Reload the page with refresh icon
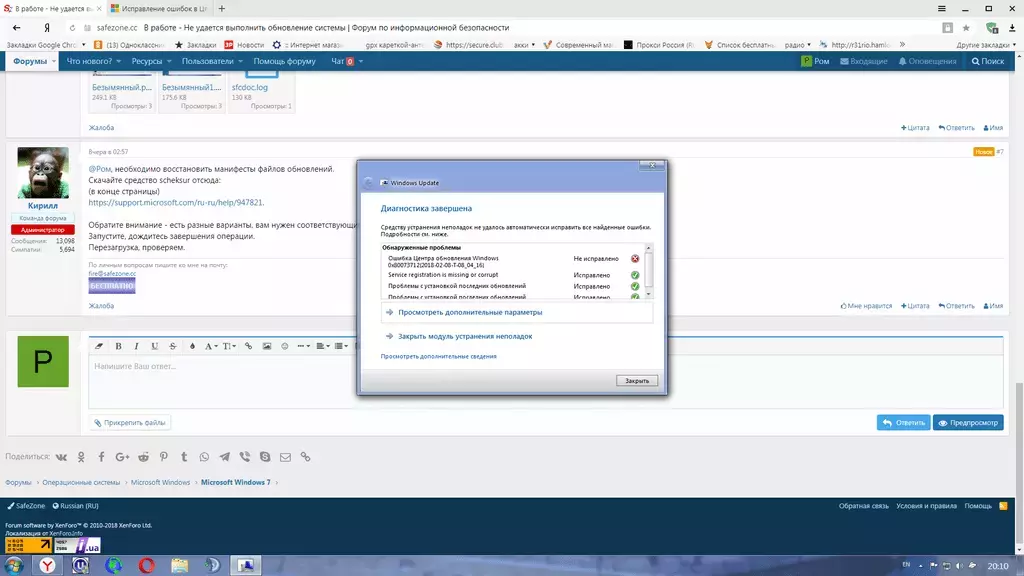1024x576 pixels. pos(72,28)
